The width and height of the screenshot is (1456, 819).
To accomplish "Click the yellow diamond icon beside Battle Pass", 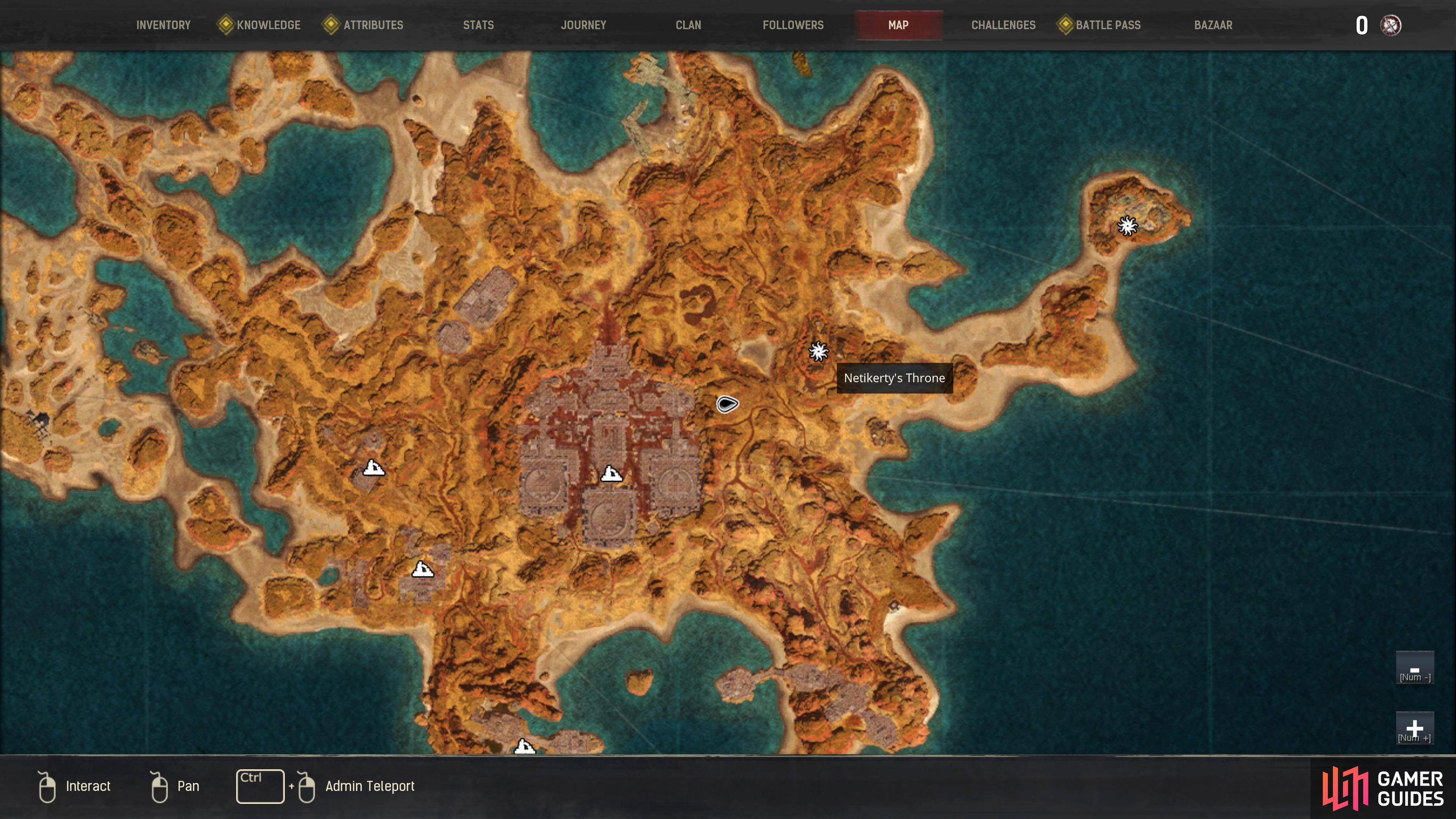I will [x=1065, y=25].
